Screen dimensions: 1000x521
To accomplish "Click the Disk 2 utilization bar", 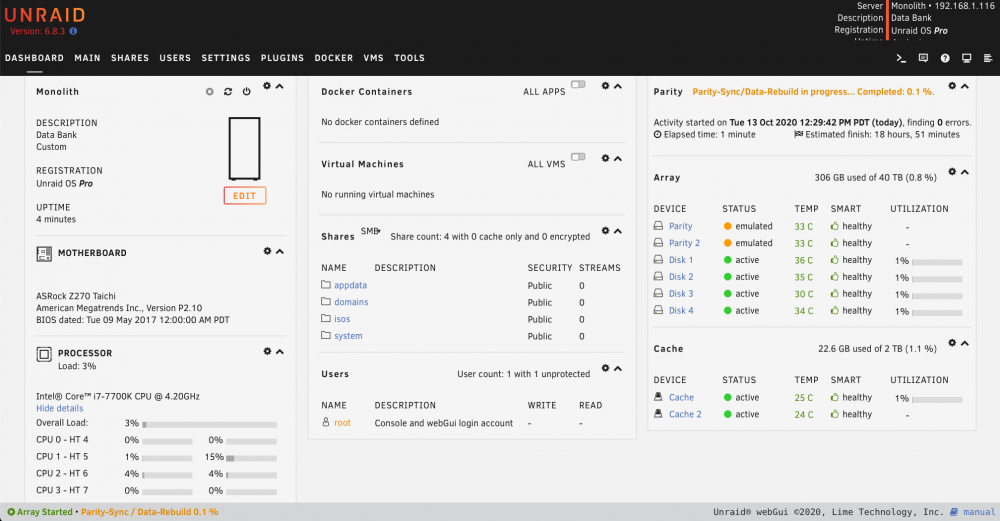I will point(937,279).
